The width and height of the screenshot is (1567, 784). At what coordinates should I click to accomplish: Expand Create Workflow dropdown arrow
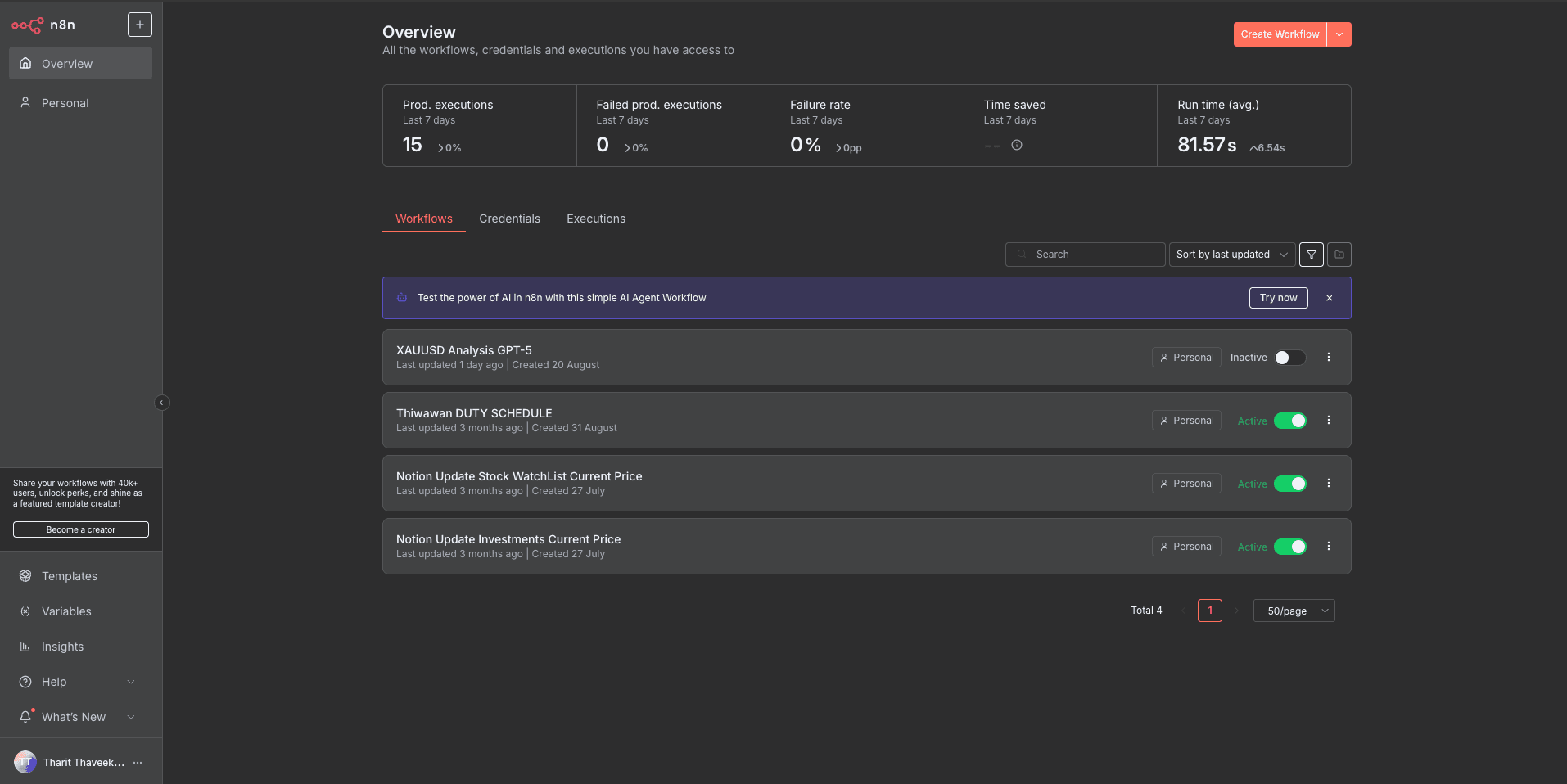(x=1339, y=34)
